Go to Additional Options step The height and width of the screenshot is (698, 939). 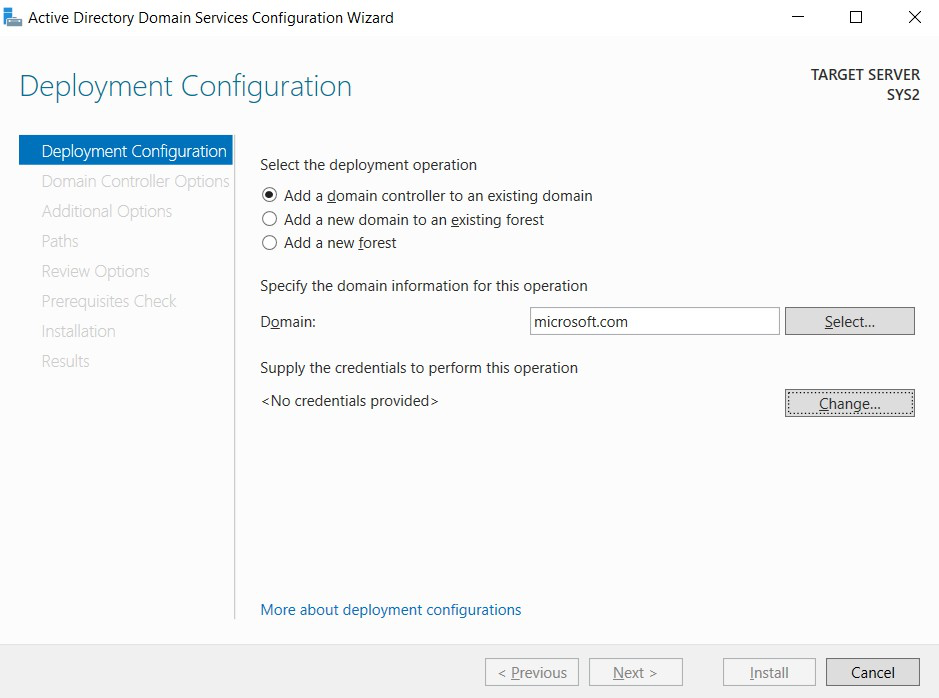(107, 211)
